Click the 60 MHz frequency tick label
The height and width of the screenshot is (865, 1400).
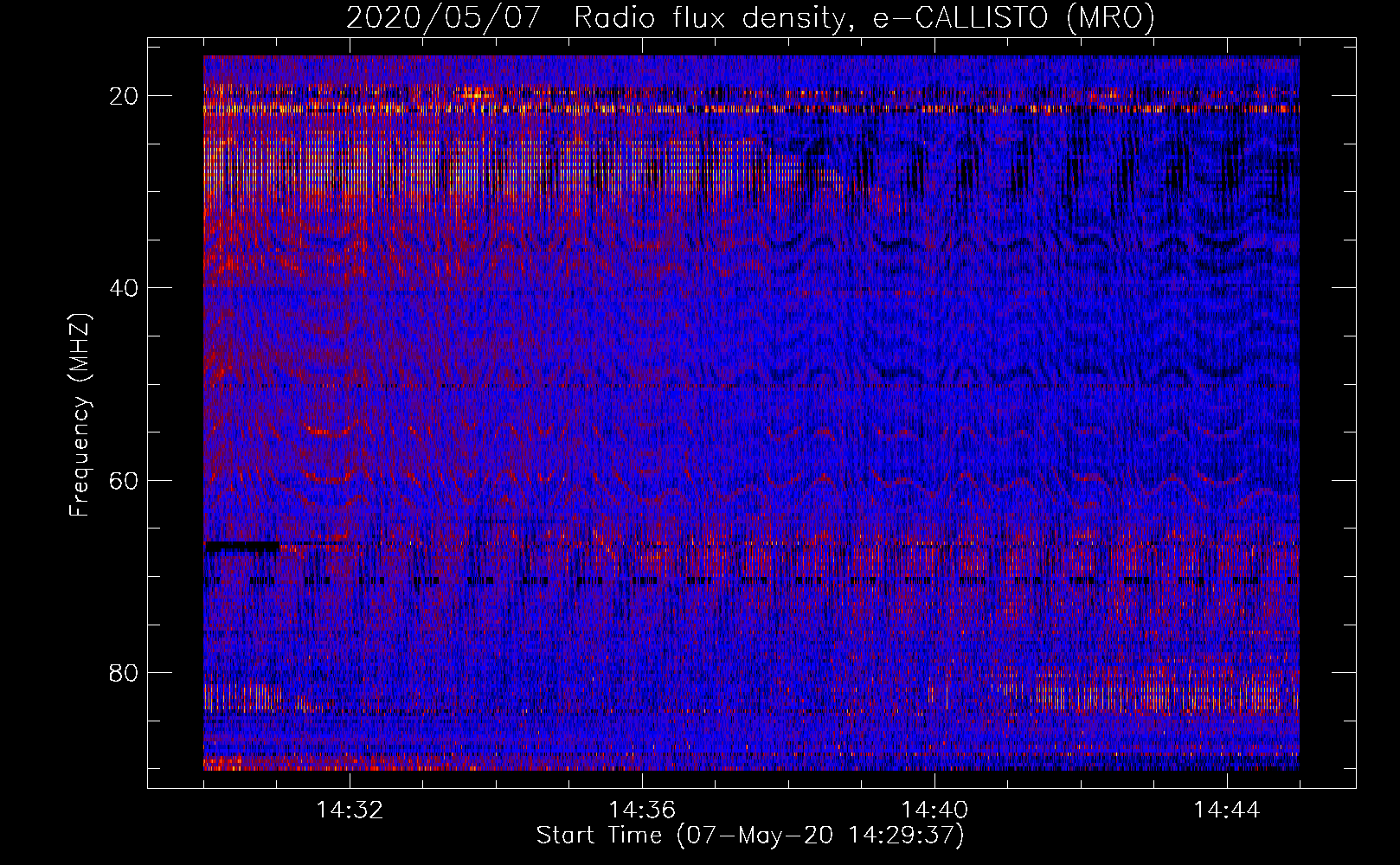[x=124, y=480]
